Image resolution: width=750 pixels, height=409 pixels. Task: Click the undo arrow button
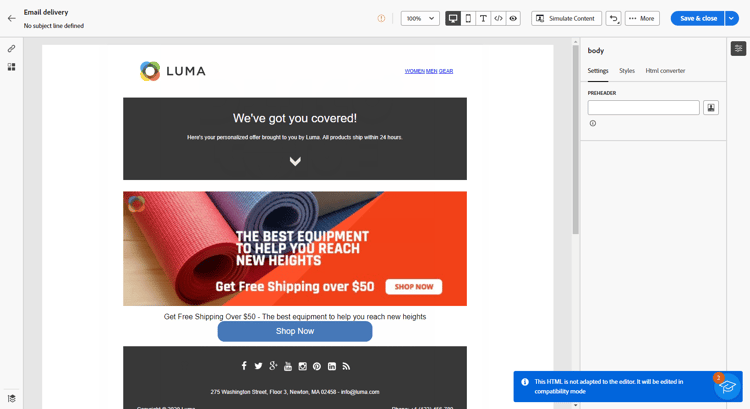click(614, 18)
